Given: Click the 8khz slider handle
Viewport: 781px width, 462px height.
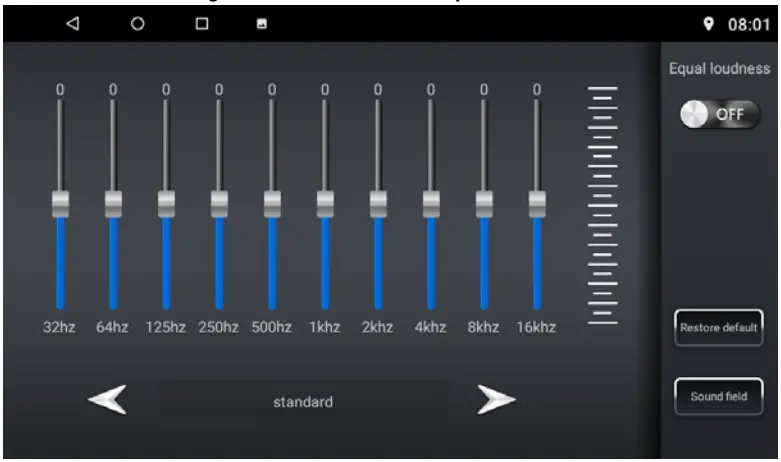Looking at the screenshot, I should pos(484,204).
